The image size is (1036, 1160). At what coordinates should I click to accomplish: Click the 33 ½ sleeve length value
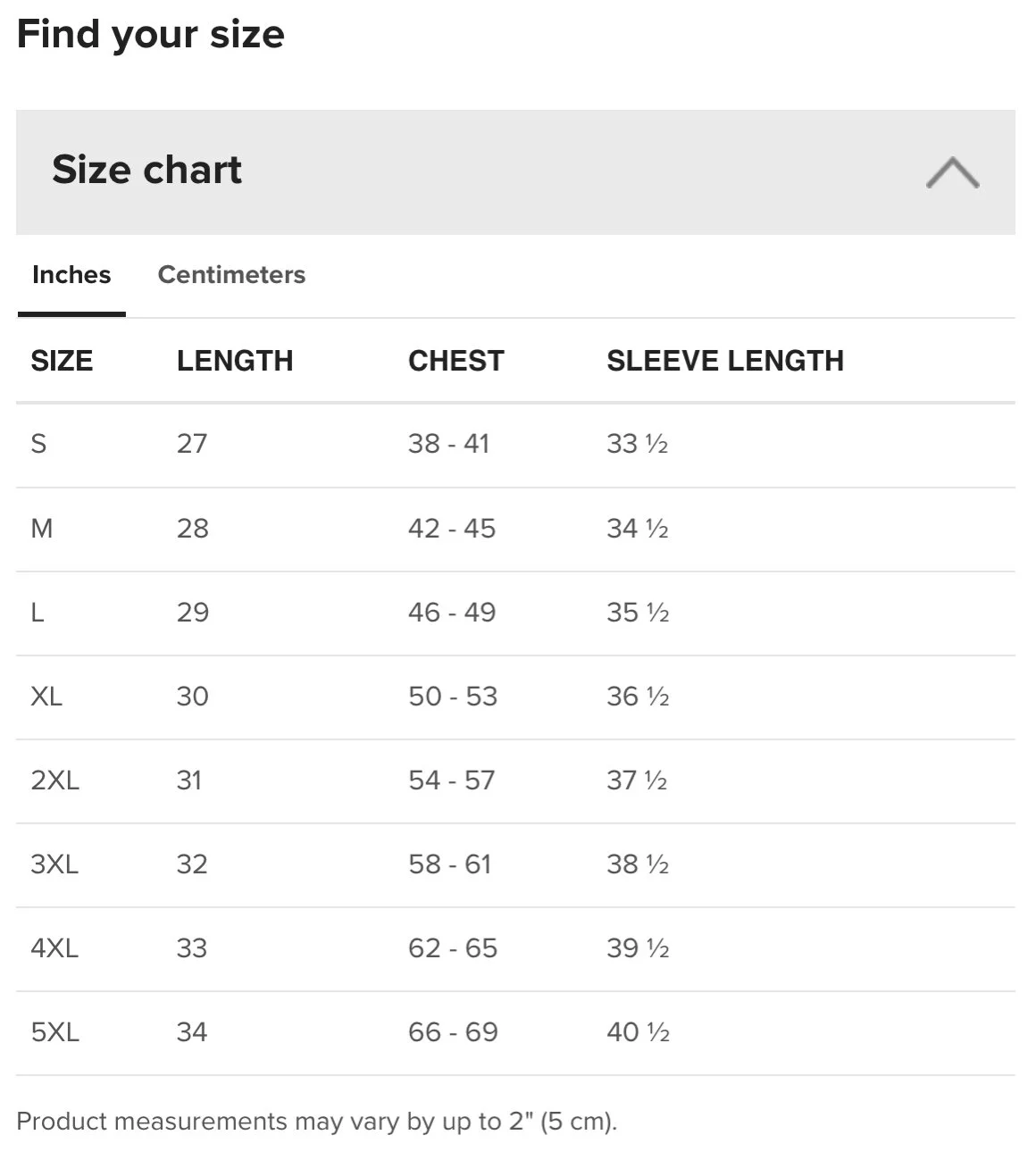click(638, 444)
